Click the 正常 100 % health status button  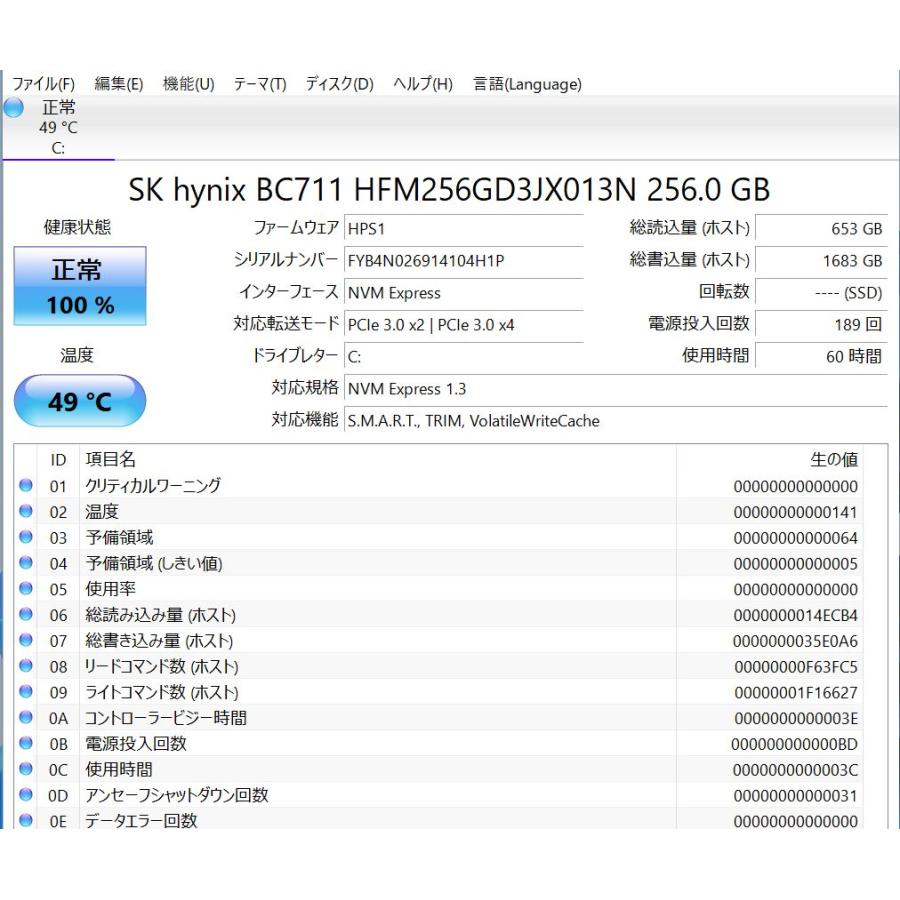coord(80,286)
